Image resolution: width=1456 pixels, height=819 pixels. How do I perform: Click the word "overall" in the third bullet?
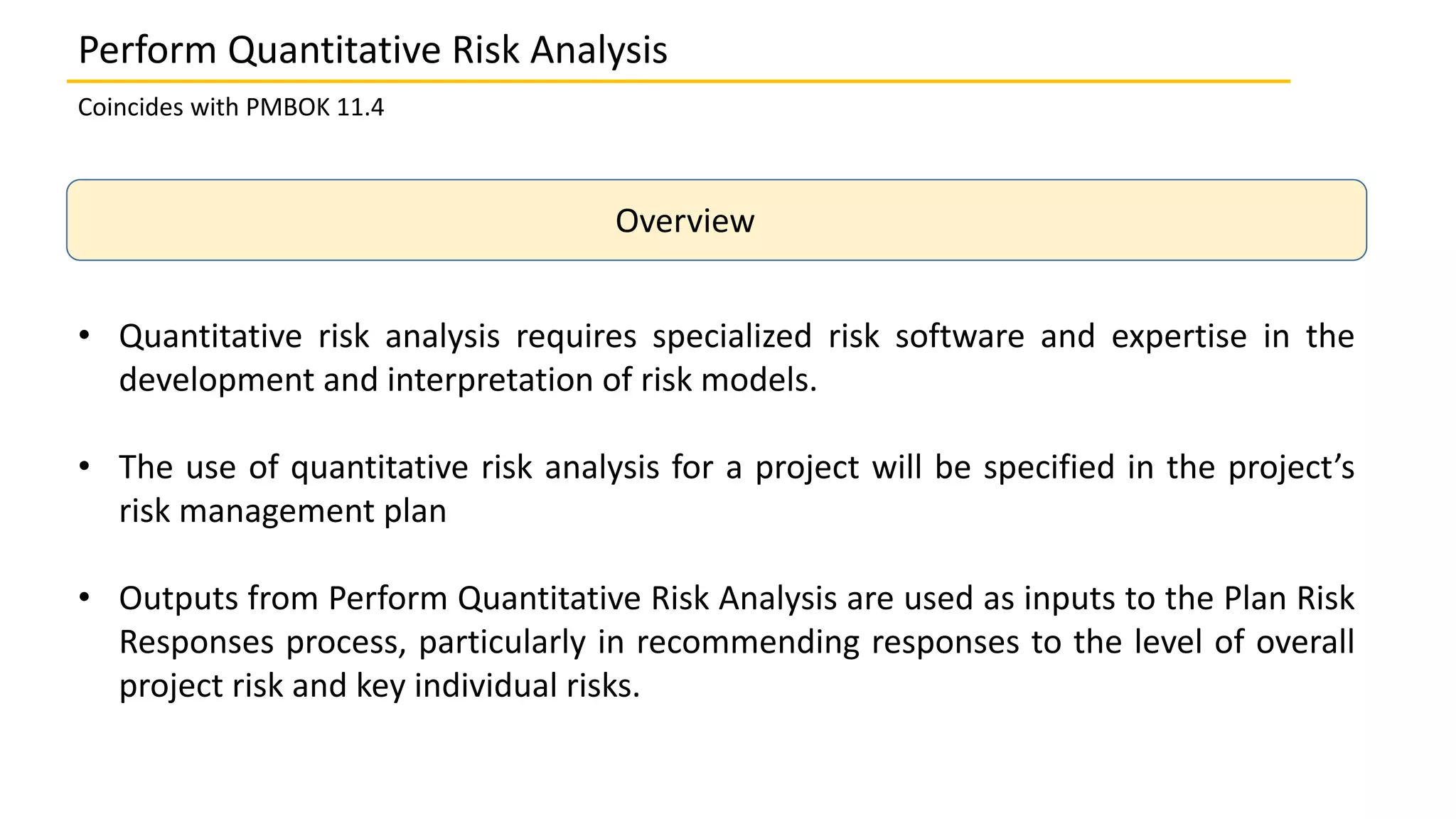pyautogui.click(x=1305, y=642)
